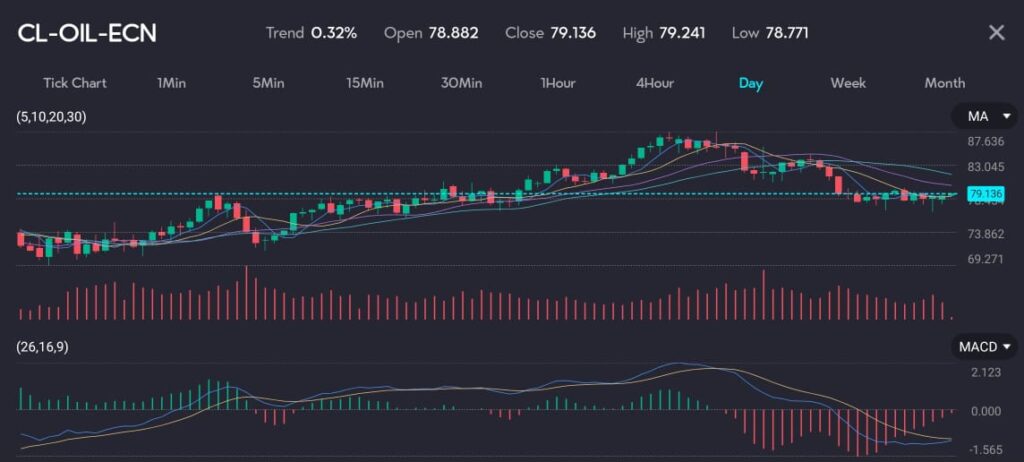Click the MA parameters (5,10,20,30) label
Image resolution: width=1024 pixels, height=462 pixels.
[52, 117]
